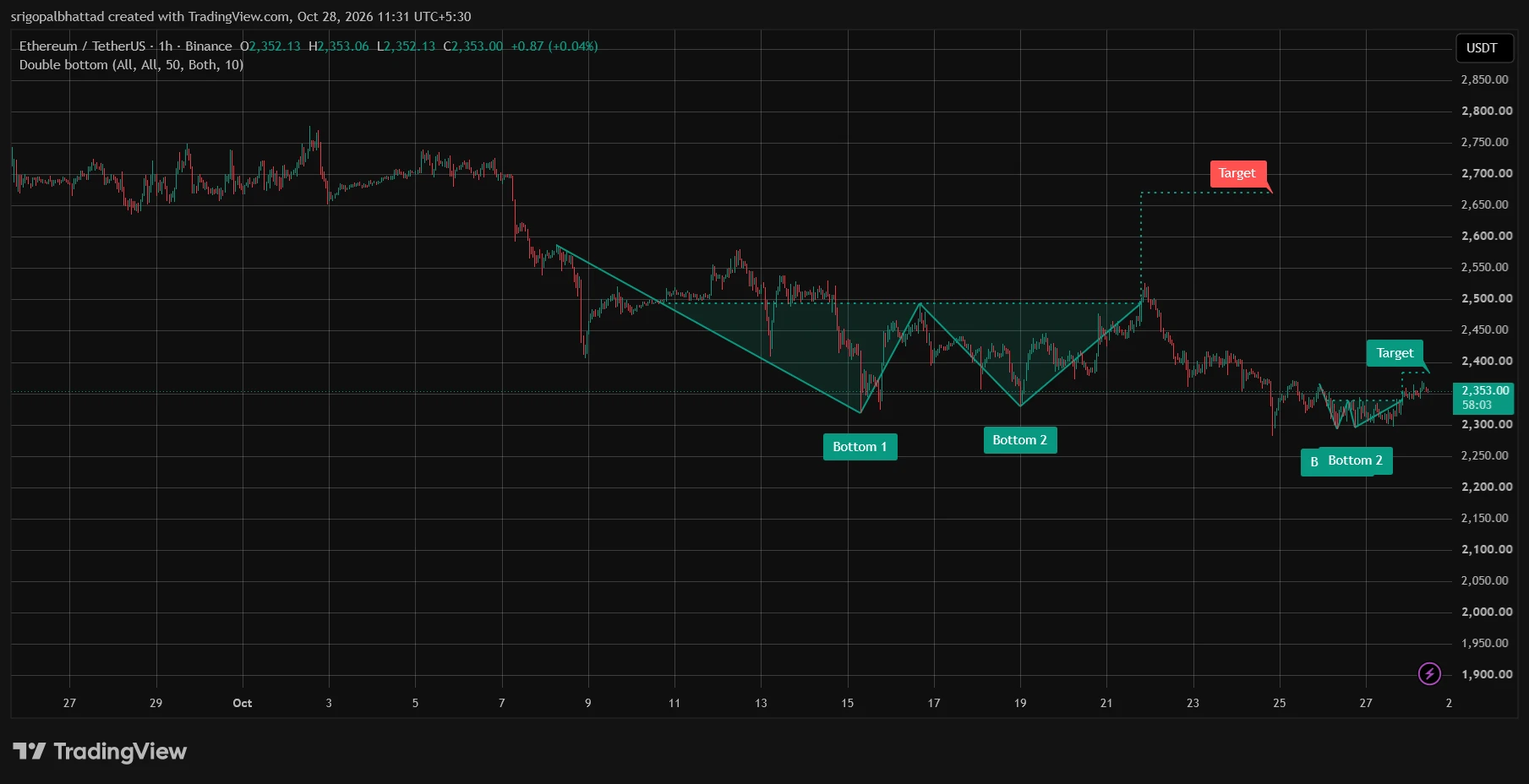The height and width of the screenshot is (784, 1529).
Task: Click the purple lightning bolt icon
Action: [x=1429, y=673]
